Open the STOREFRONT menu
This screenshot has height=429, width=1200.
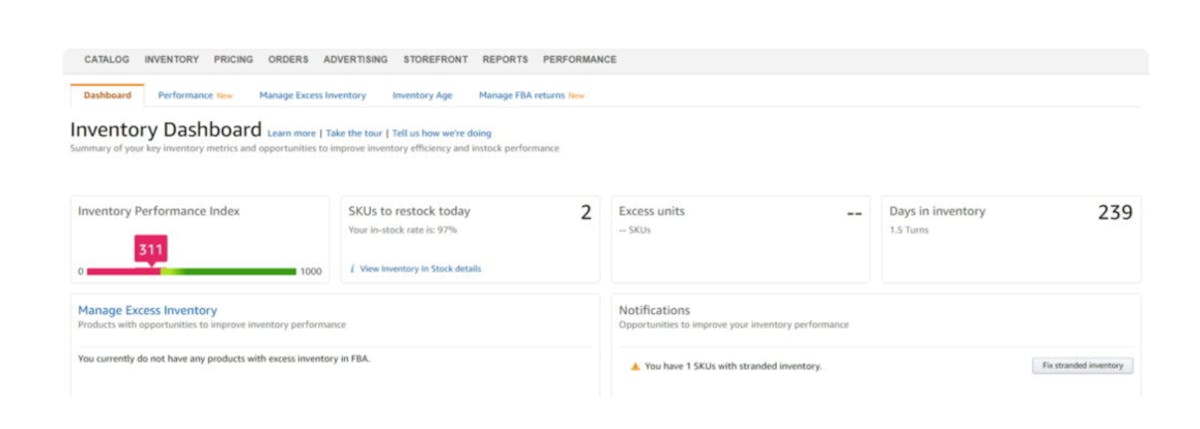click(x=435, y=60)
